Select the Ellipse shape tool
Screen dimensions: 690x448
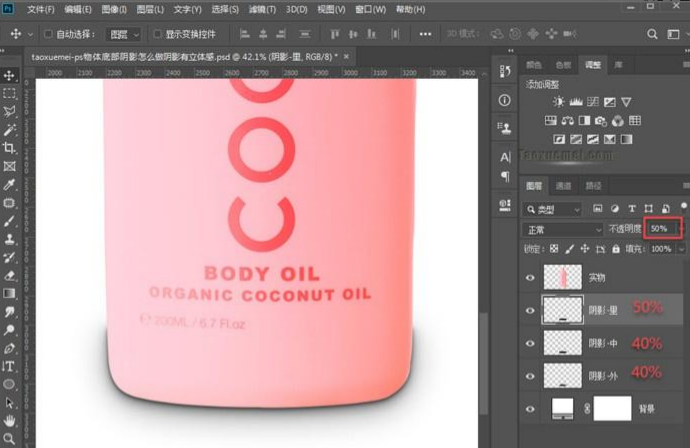coord(9,385)
